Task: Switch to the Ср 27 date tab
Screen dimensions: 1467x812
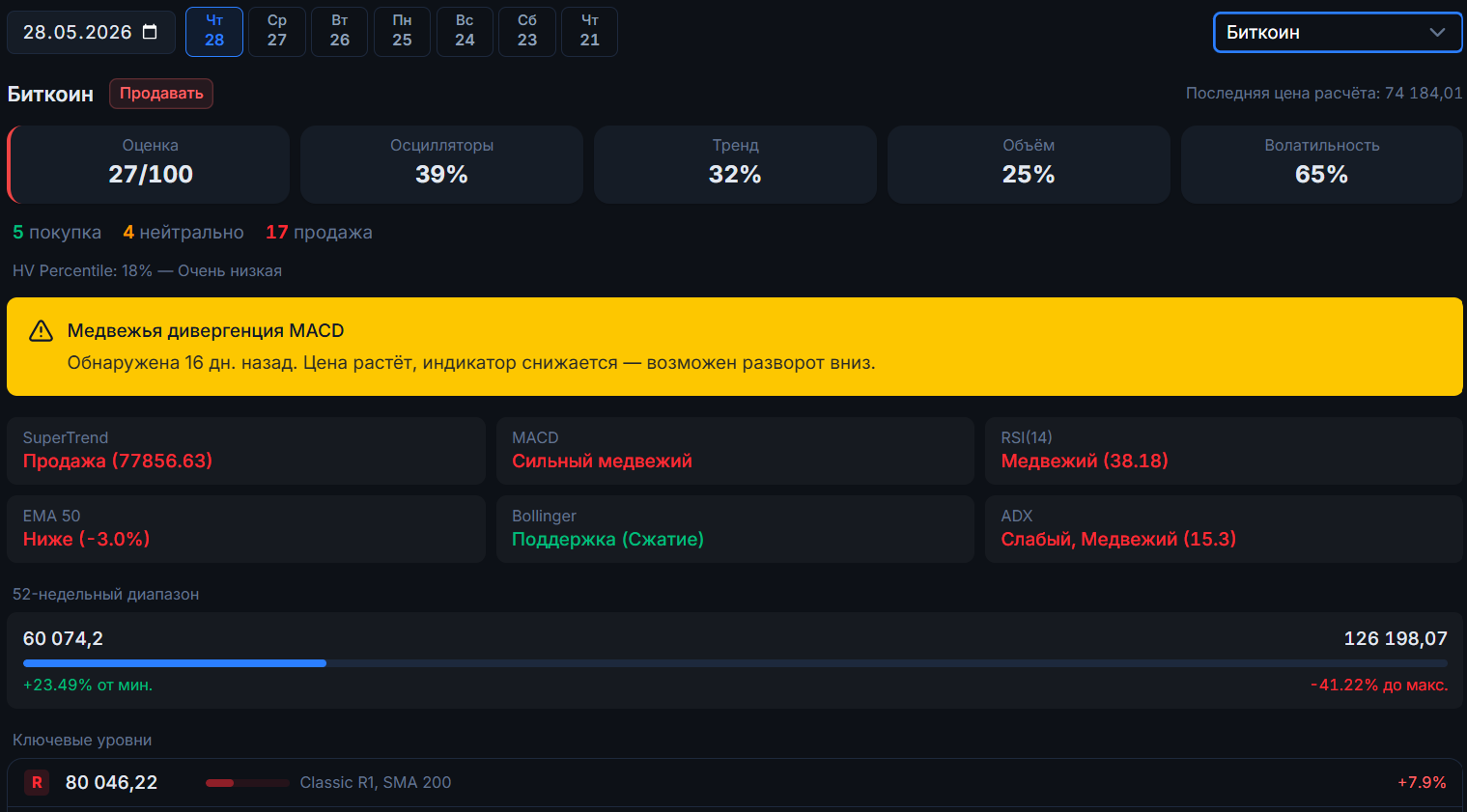Action: [x=277, y=32]
